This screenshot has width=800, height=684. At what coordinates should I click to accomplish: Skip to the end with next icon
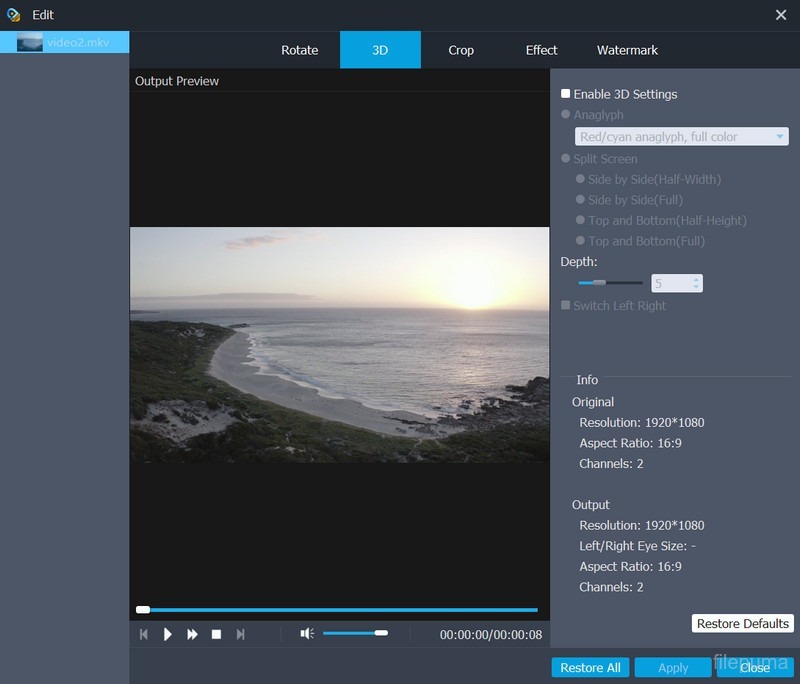pyautogui.click(x=240, y=634)
